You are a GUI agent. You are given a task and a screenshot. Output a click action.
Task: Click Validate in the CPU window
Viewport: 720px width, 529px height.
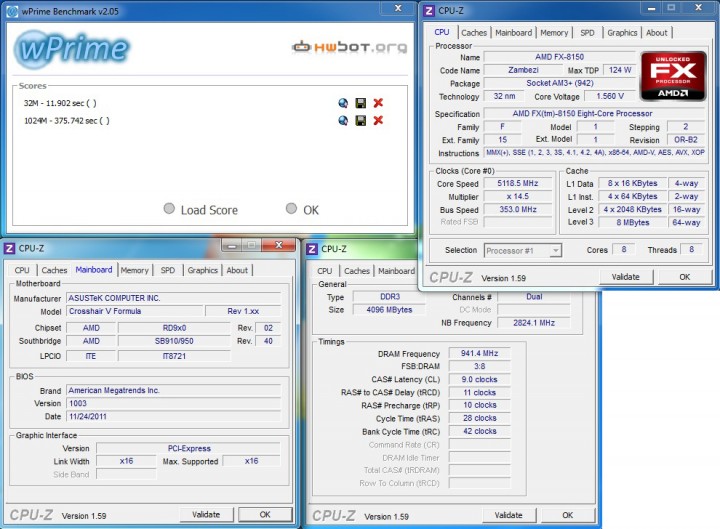pyautogui.click(x=625, y=277)
